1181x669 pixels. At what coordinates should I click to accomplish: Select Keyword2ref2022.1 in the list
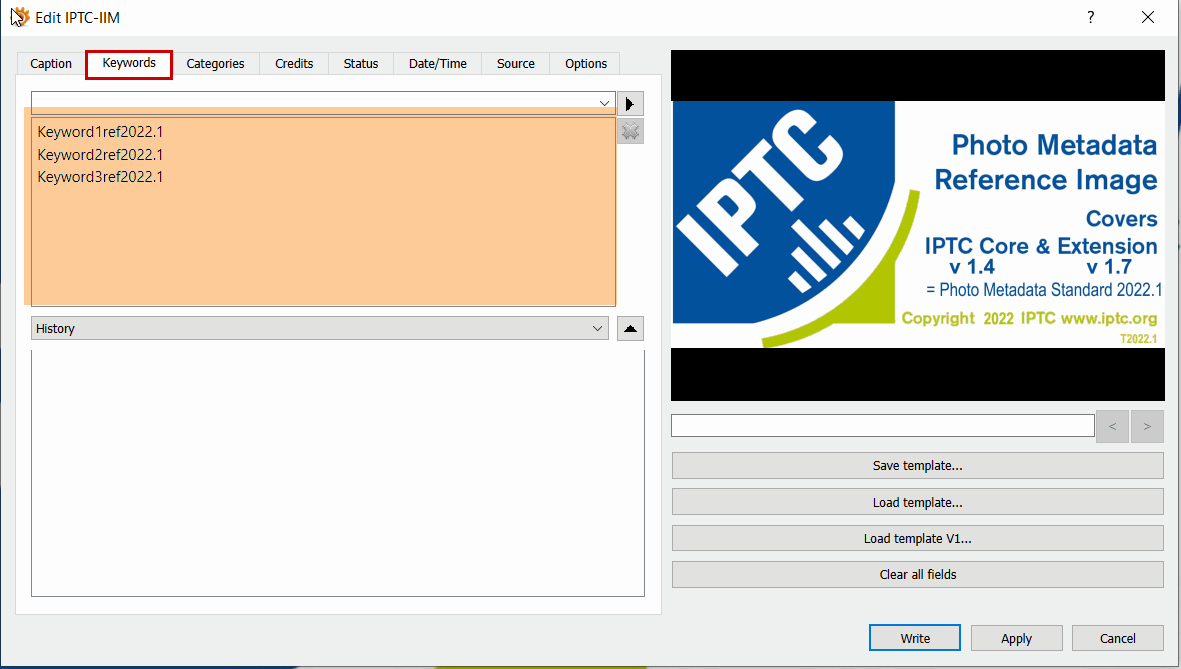(100, 154)
